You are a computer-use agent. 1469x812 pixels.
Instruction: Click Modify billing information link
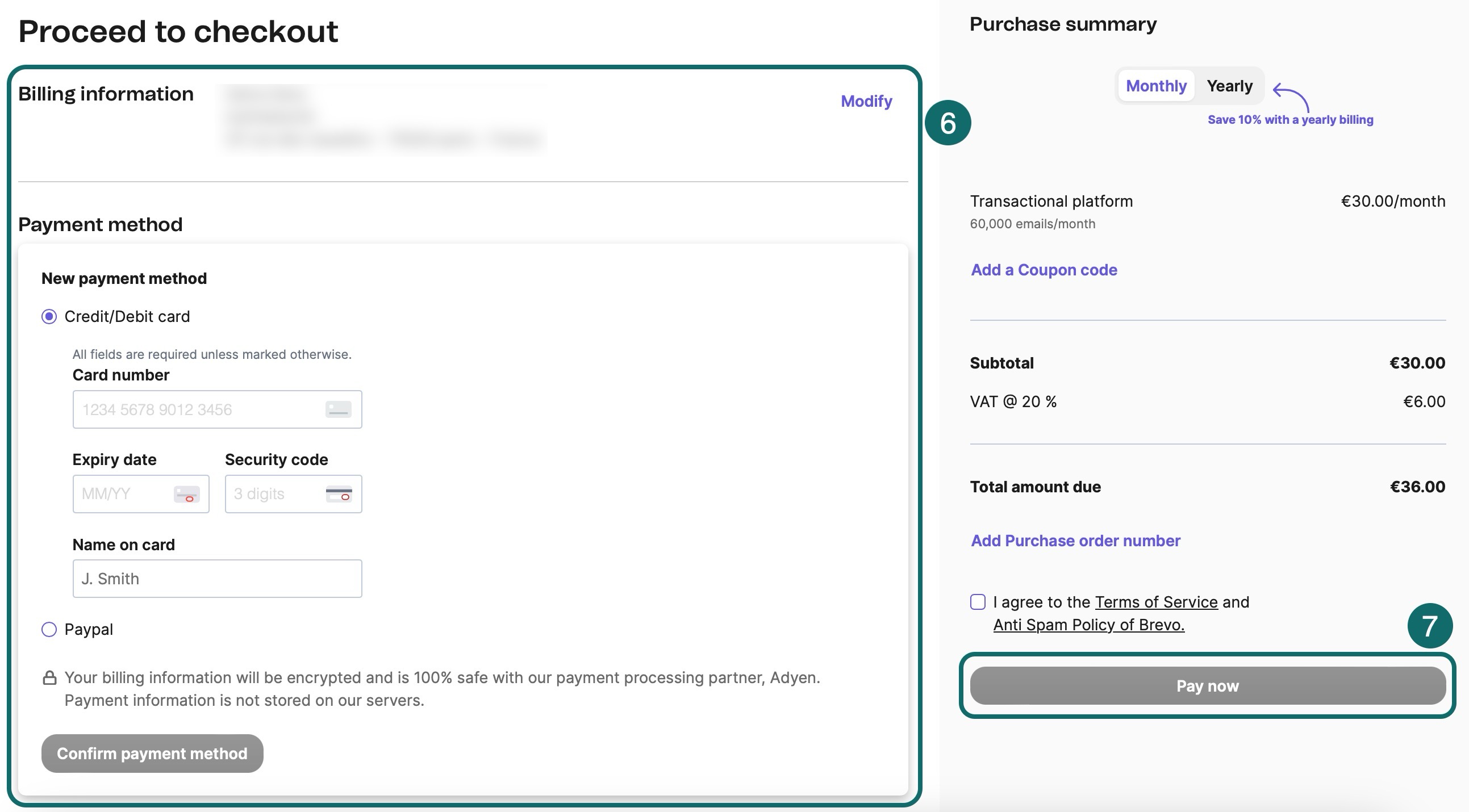866,101
